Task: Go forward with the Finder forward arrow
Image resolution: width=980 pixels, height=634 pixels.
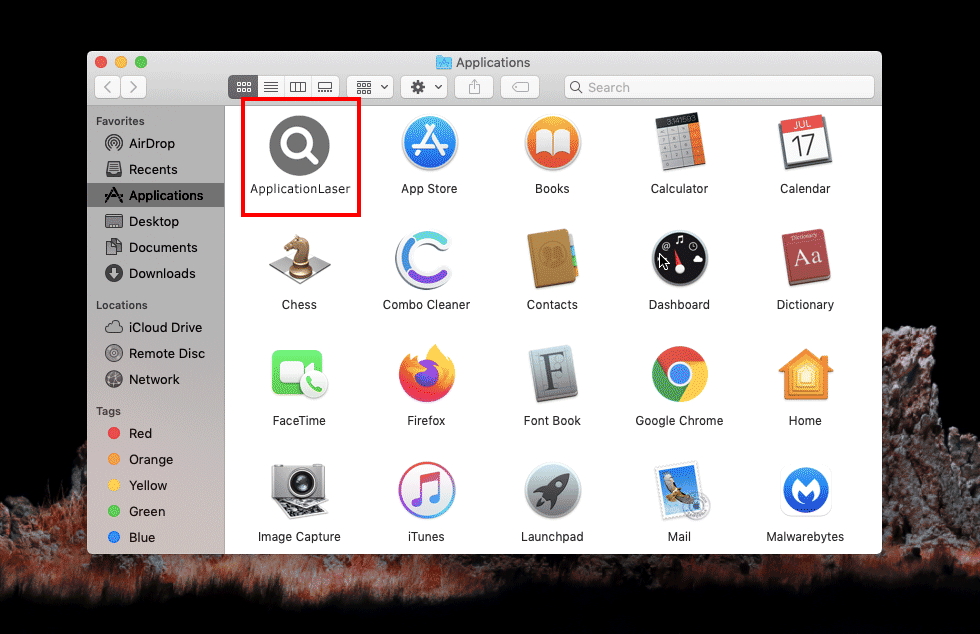Action: pos(134,87)
